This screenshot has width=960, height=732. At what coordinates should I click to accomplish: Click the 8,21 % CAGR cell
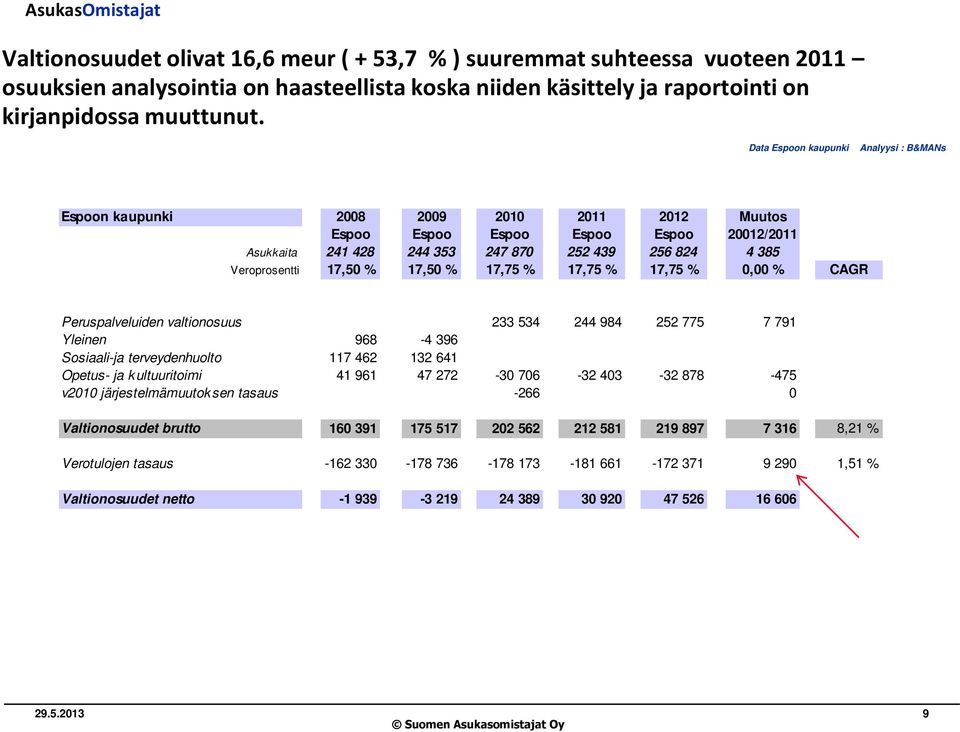pyautogui.click(x=849, y=428)
